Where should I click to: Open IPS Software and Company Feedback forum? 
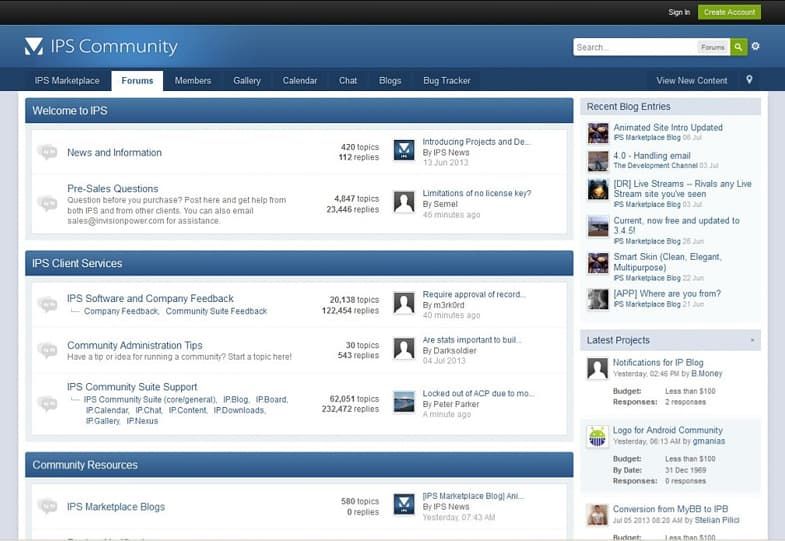click(150, 298)
